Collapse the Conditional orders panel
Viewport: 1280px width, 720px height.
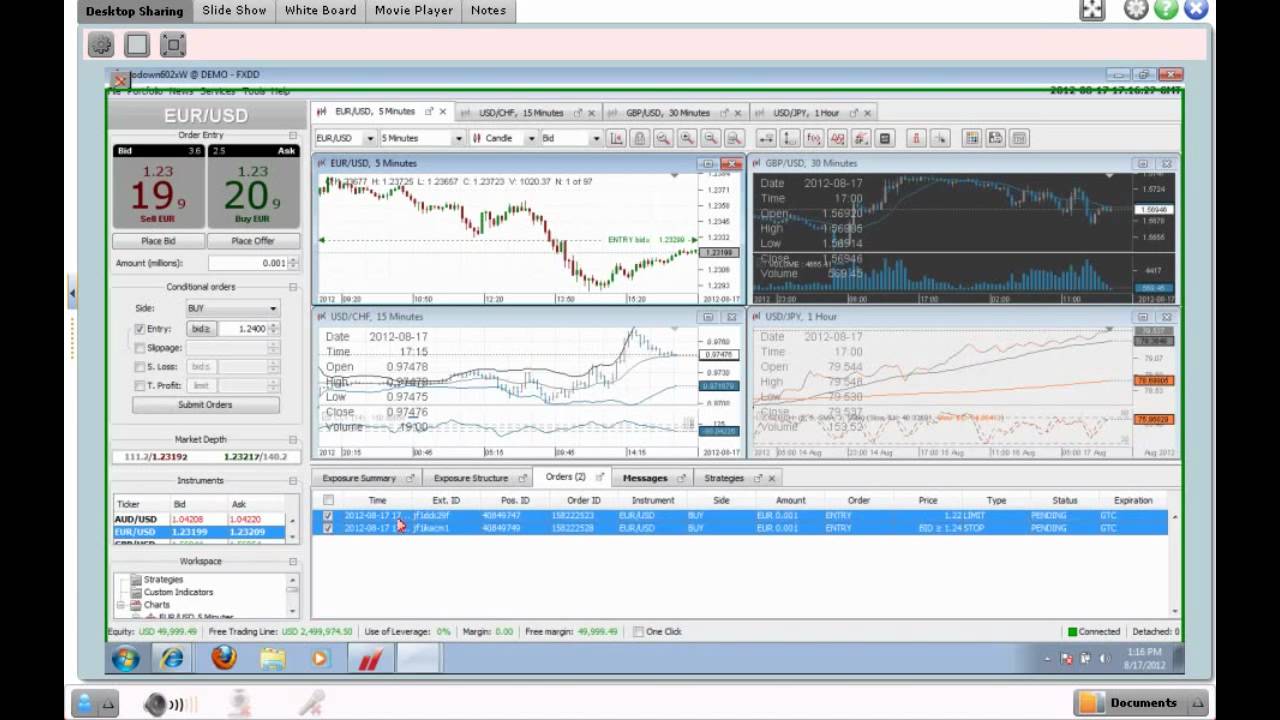point(293,287)
